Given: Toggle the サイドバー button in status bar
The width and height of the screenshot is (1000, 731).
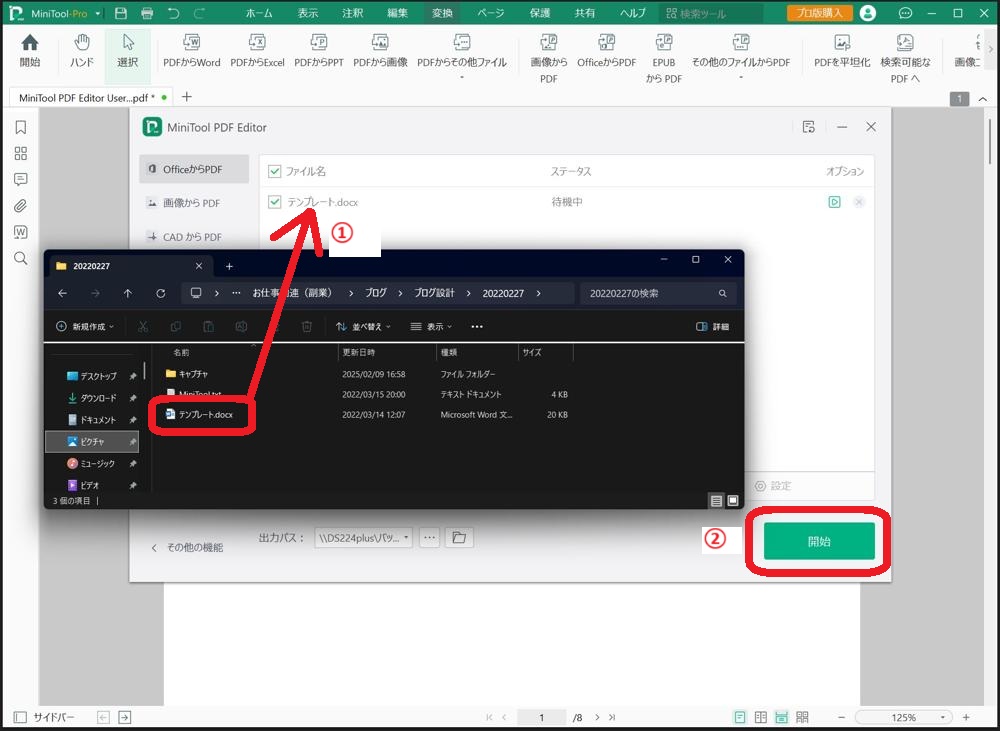Looking at the screenshot, I should (x=44, y=718).
